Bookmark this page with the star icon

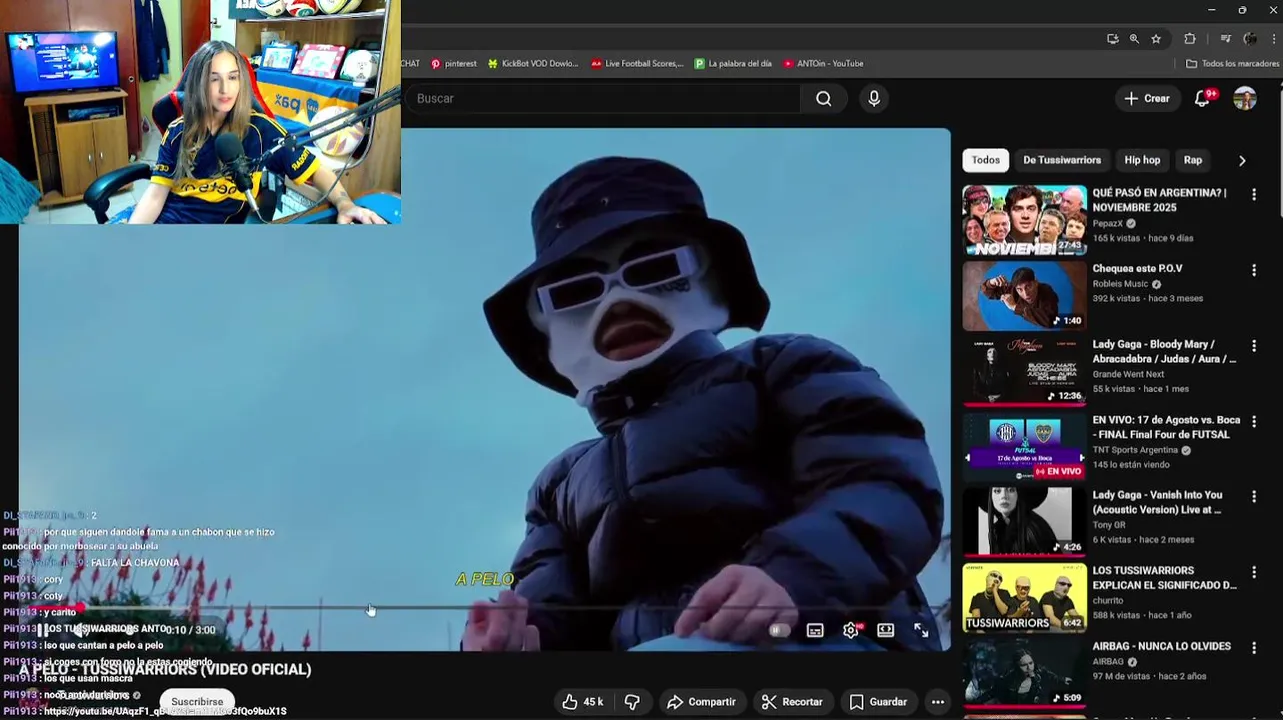(1156, 39)
